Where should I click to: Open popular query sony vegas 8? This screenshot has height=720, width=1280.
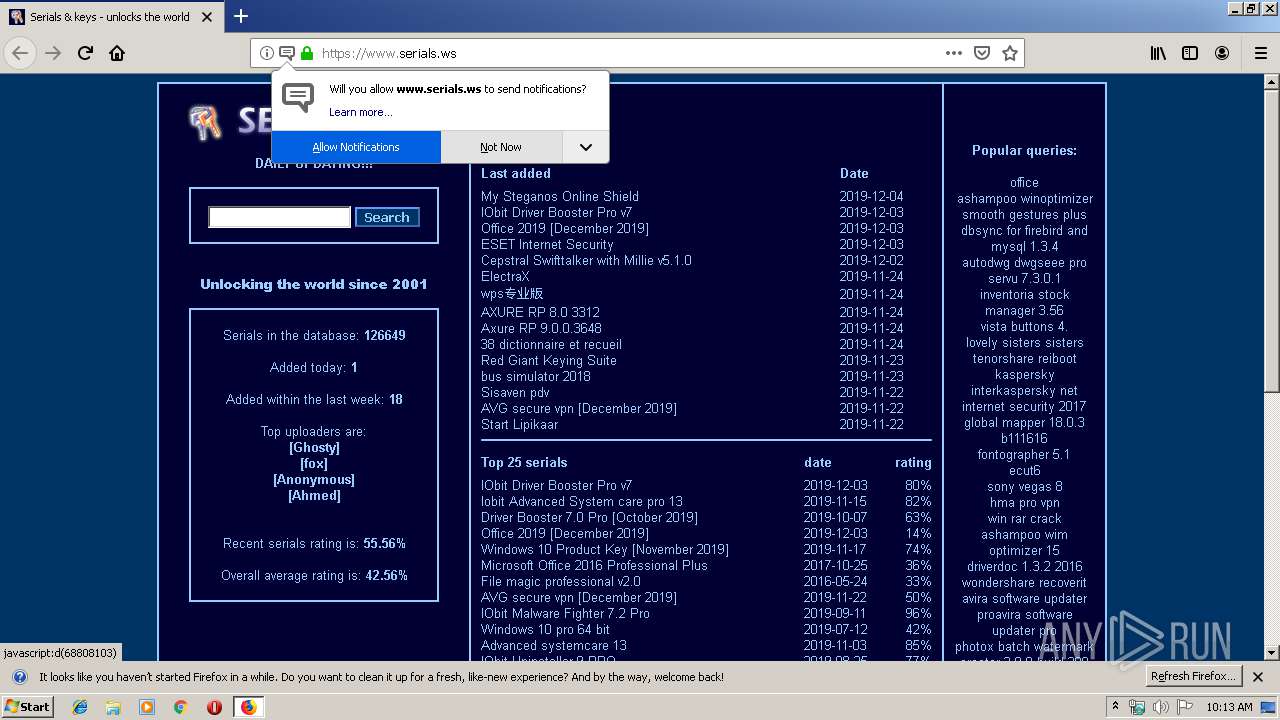(1024, 486)
